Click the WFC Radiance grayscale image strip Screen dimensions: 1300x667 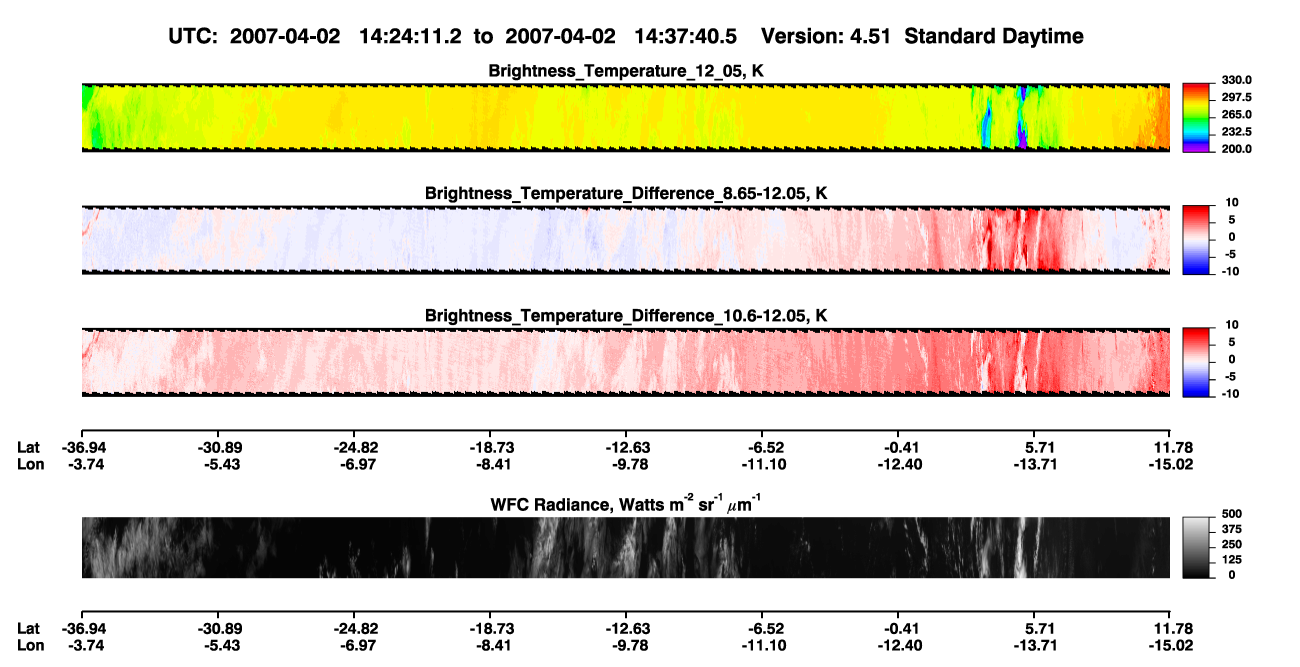click(626, 547)
